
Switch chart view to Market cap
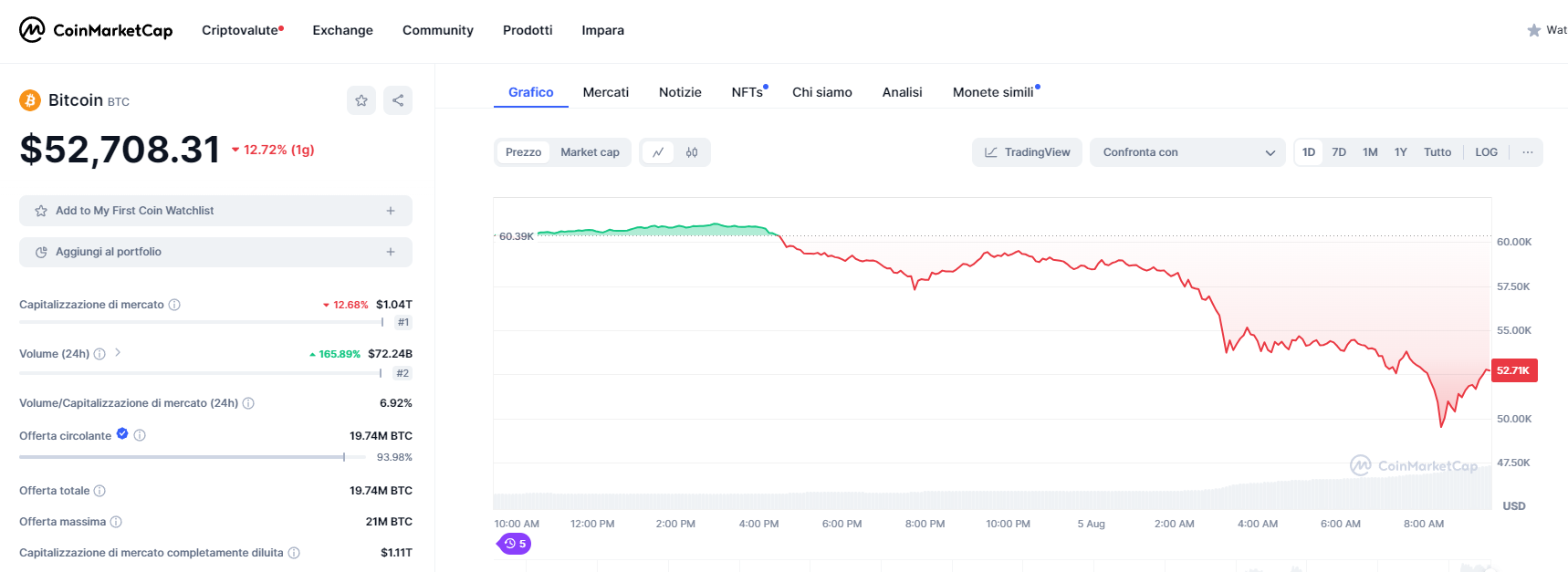[590, 152]
